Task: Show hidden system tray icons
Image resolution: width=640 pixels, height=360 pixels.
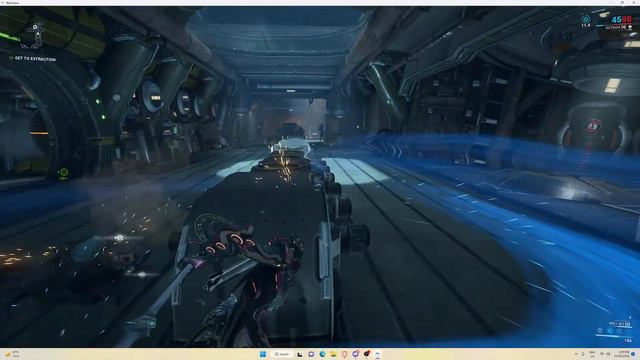Action: tap(576, 354)
